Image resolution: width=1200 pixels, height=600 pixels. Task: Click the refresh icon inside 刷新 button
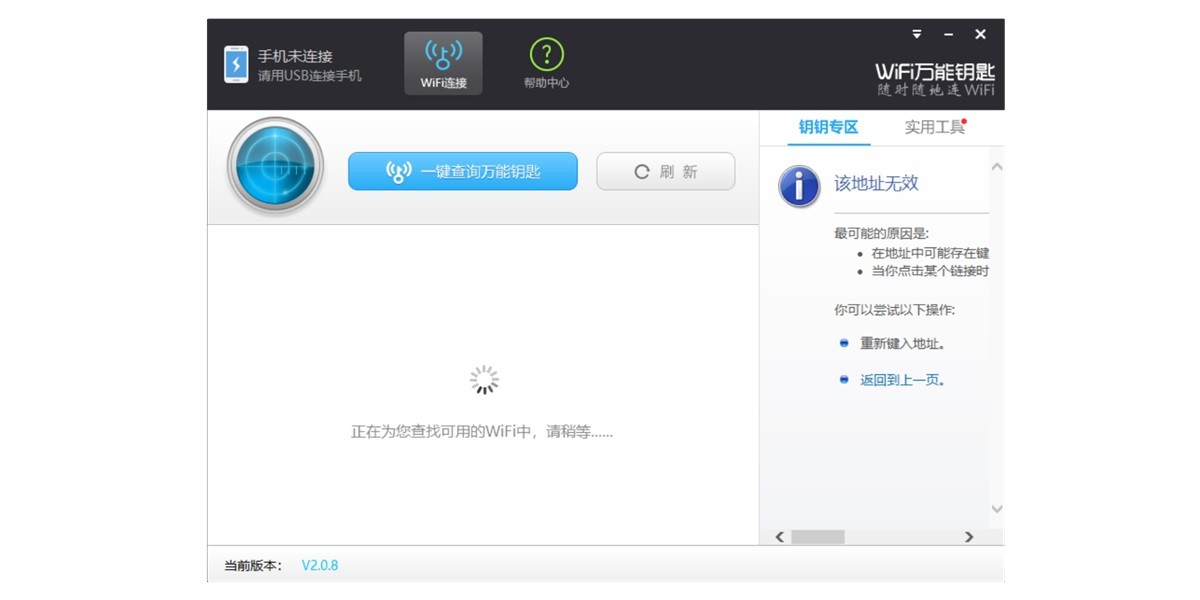pos(641,171)
